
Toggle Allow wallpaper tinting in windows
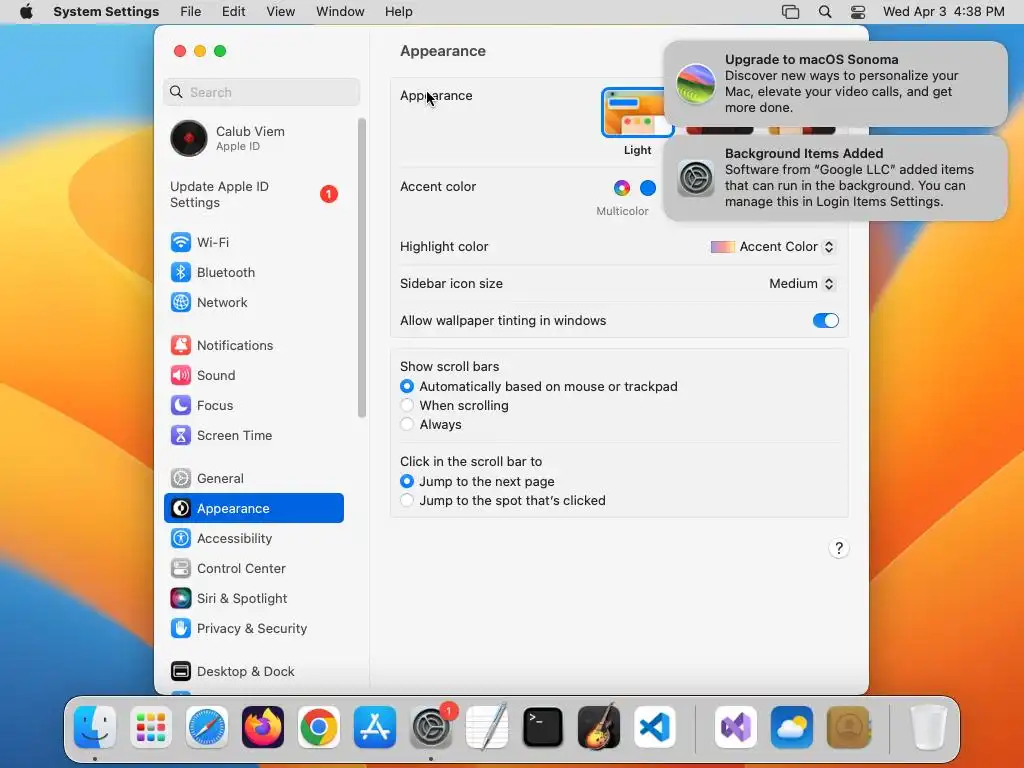tap(825, 321)
